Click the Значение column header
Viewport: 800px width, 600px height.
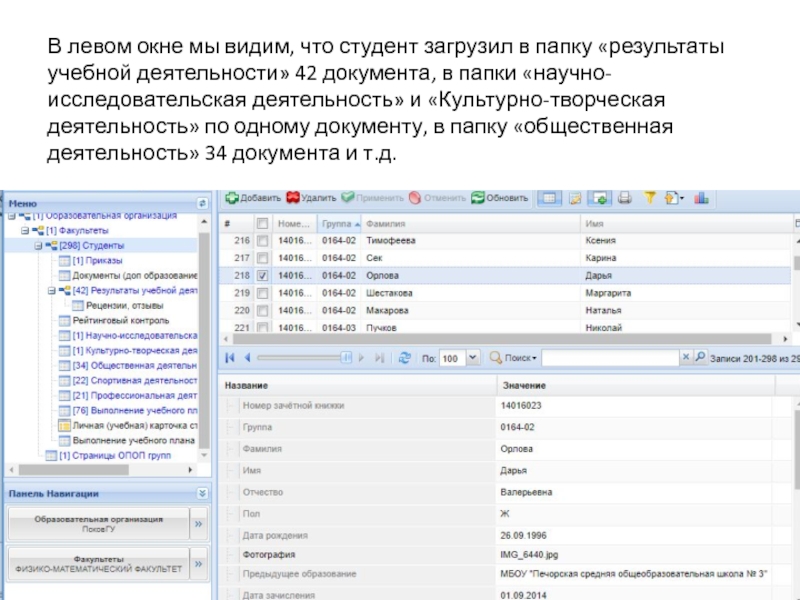[636, 385]
